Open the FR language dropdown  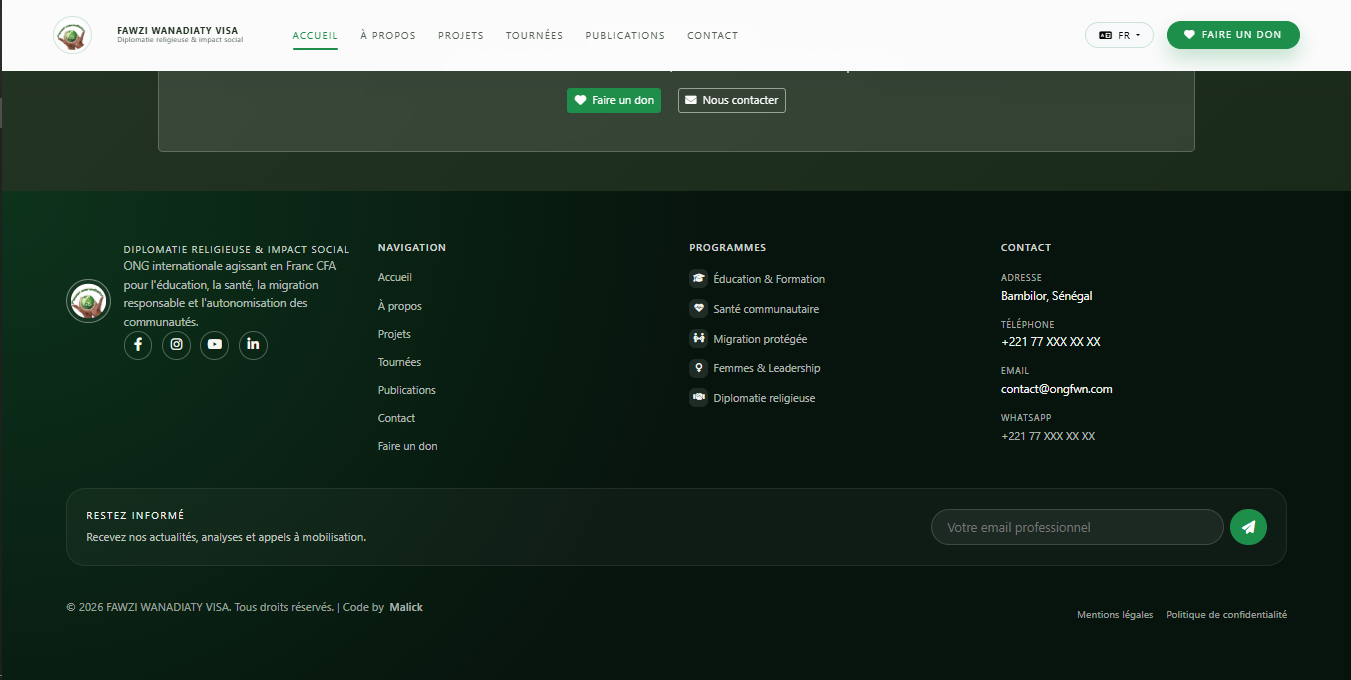(x=1119, y=35)
